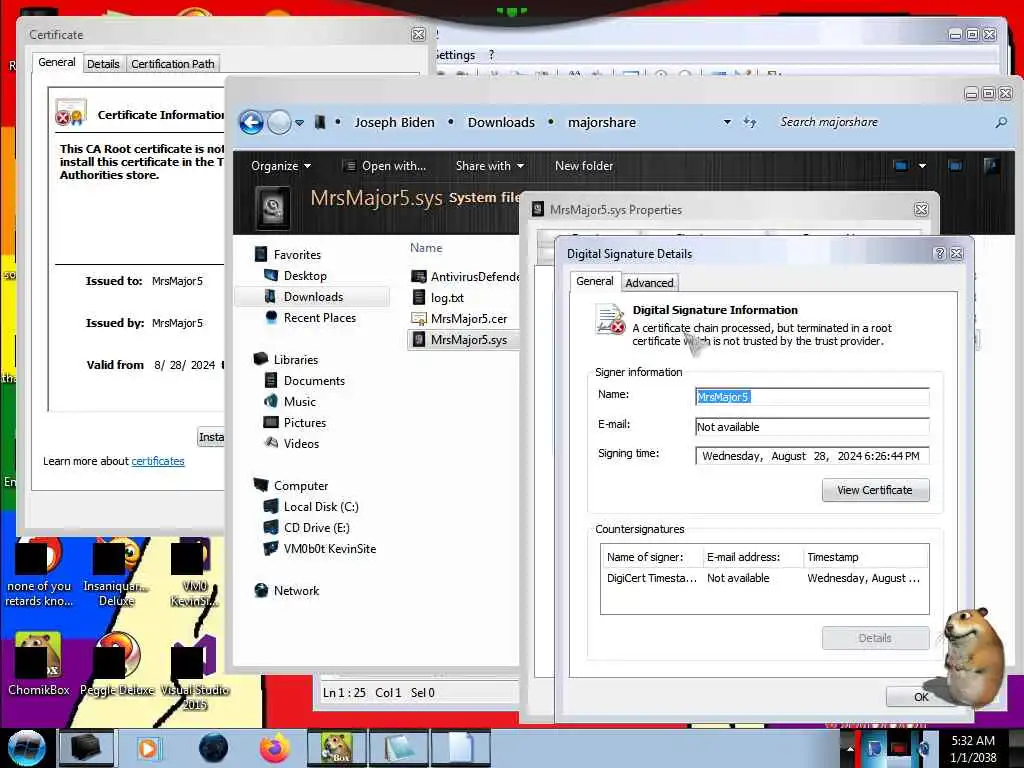Switch to General tab in Signature Details
The image size is (1024, 768).
(594, 281)
